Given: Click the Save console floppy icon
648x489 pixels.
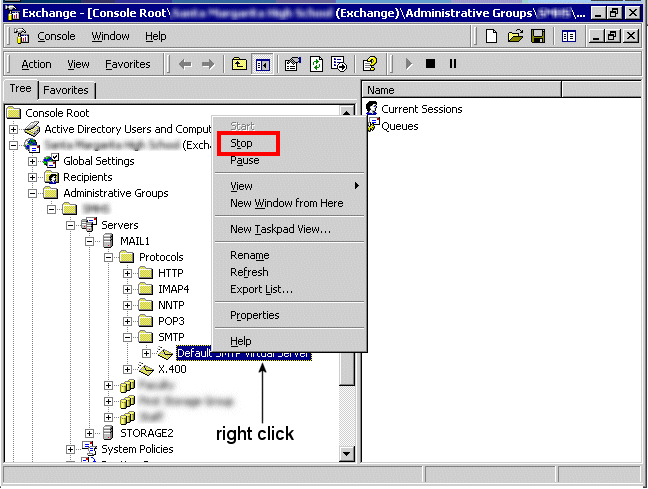Looking at the screenshot, I should pos(538,36).
